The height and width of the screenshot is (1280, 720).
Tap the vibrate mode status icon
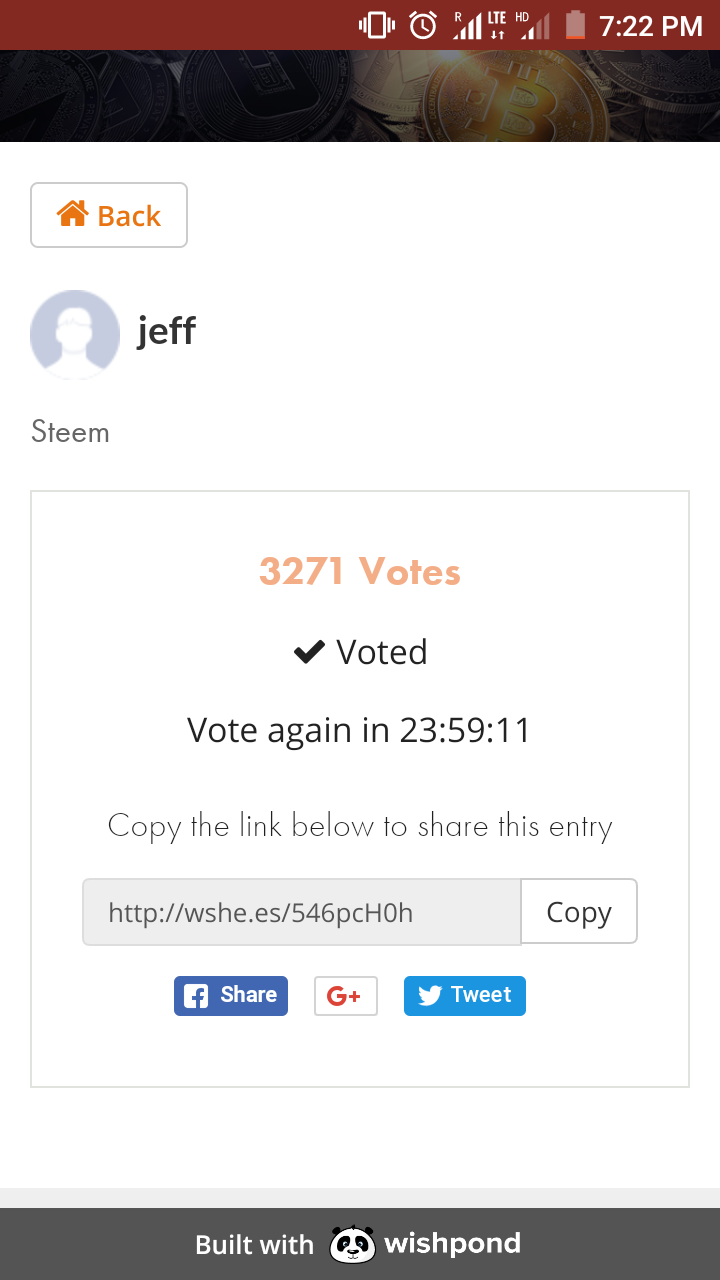click(377, 25)
